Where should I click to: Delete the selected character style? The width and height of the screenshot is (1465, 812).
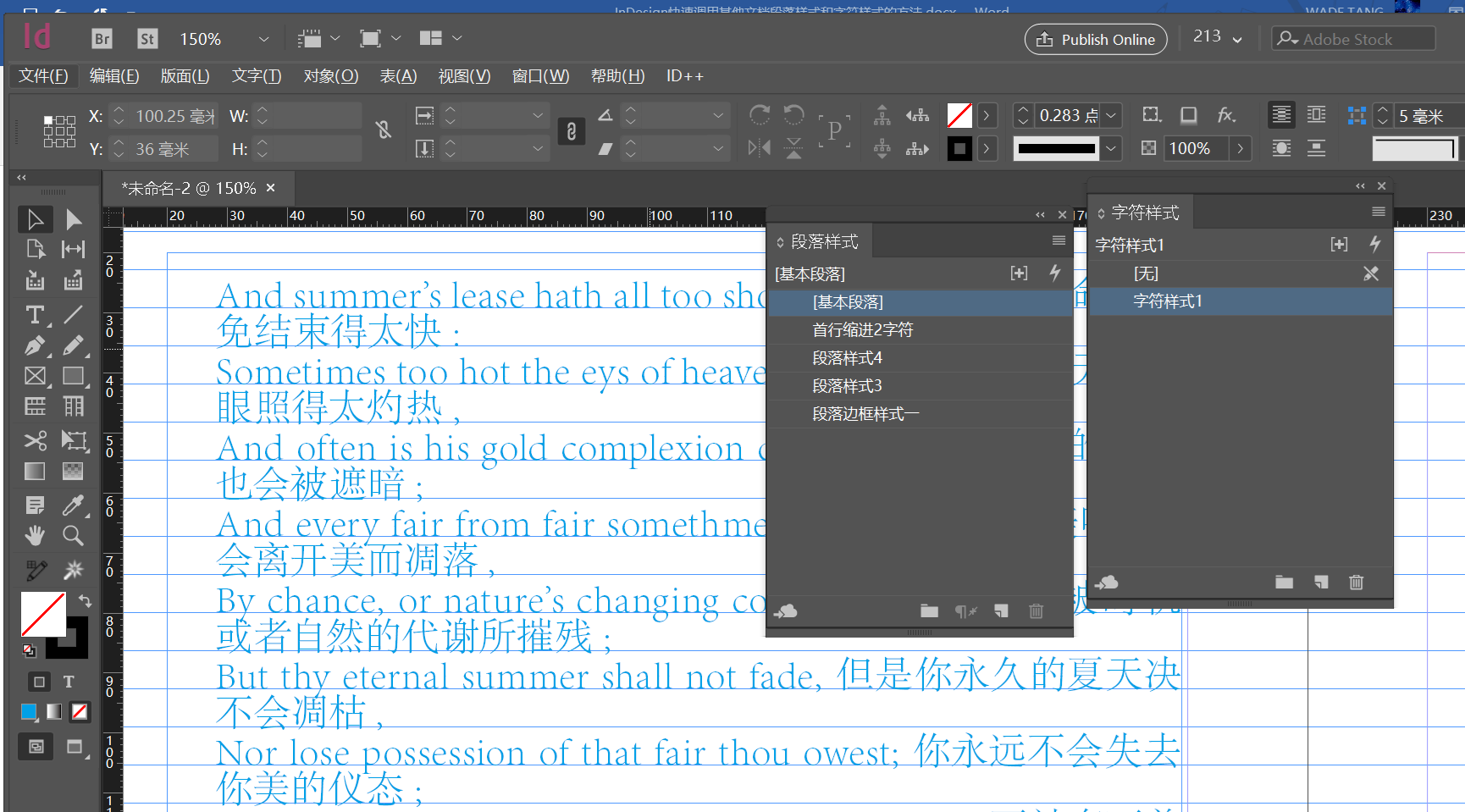point(1356,583)
